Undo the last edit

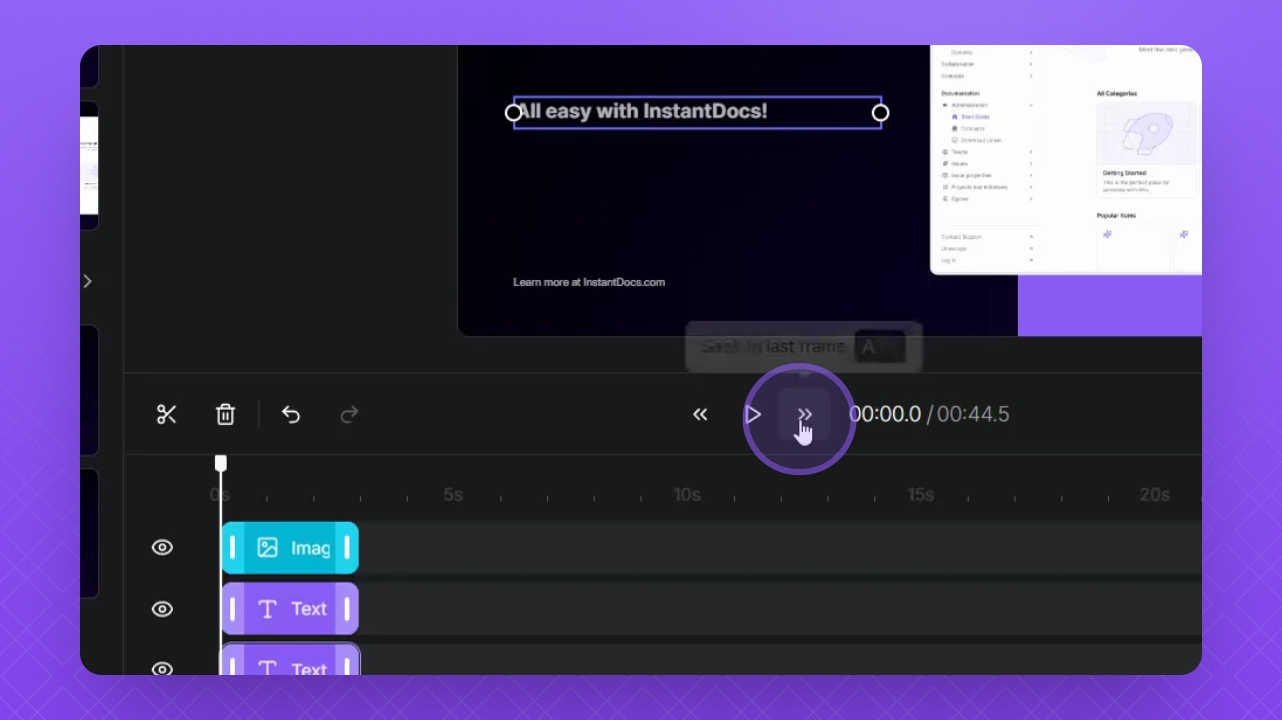click(291, 414)
